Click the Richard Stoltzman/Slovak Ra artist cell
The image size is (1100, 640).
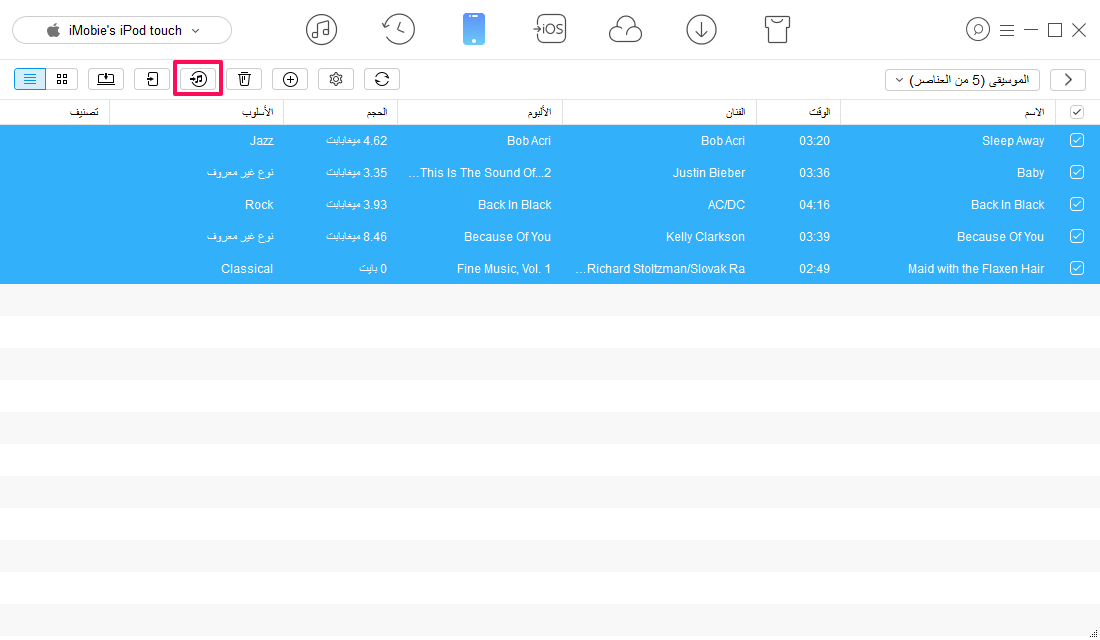tap(660, 269)
